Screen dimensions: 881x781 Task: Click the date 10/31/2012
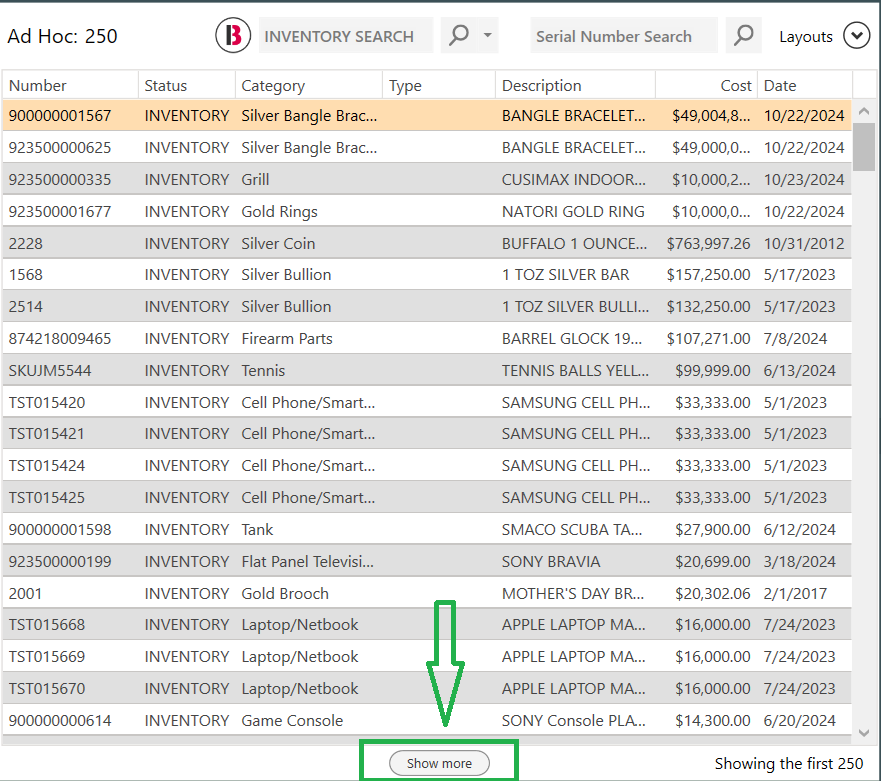click(x=804, y=243)
